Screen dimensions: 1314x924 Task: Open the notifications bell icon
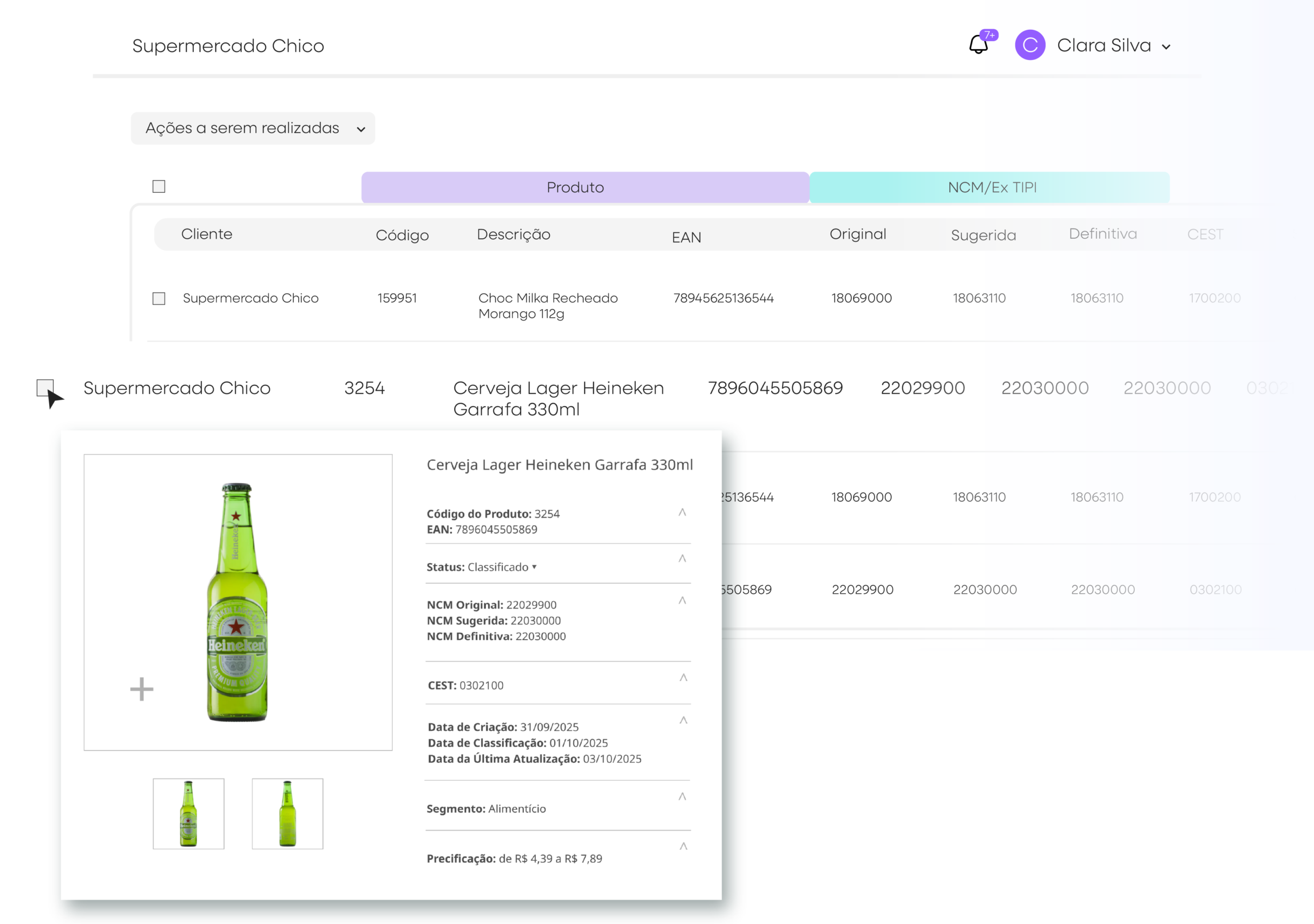(979, 45)
